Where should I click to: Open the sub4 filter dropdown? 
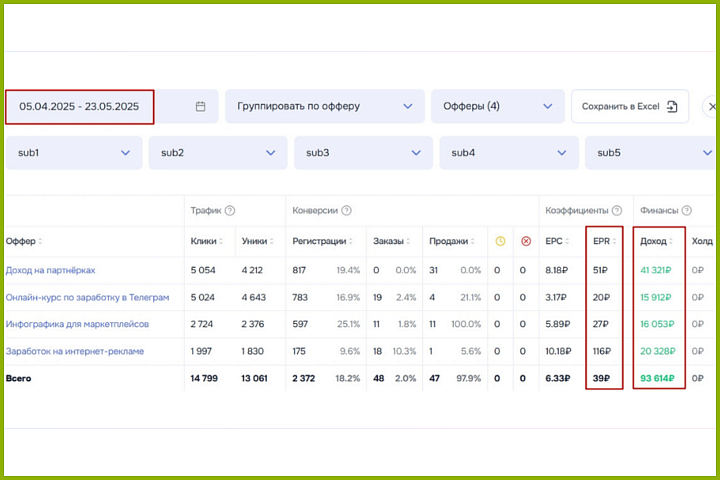(507, 153)
